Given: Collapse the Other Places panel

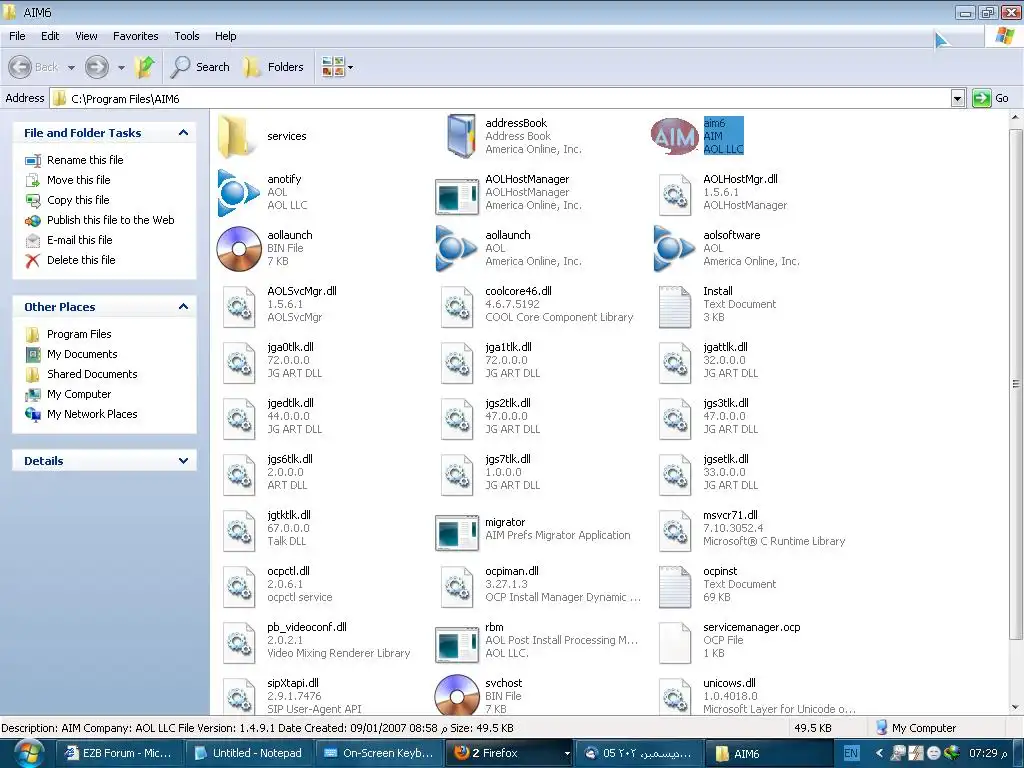Looking at the screenshot, I should 184,306.
